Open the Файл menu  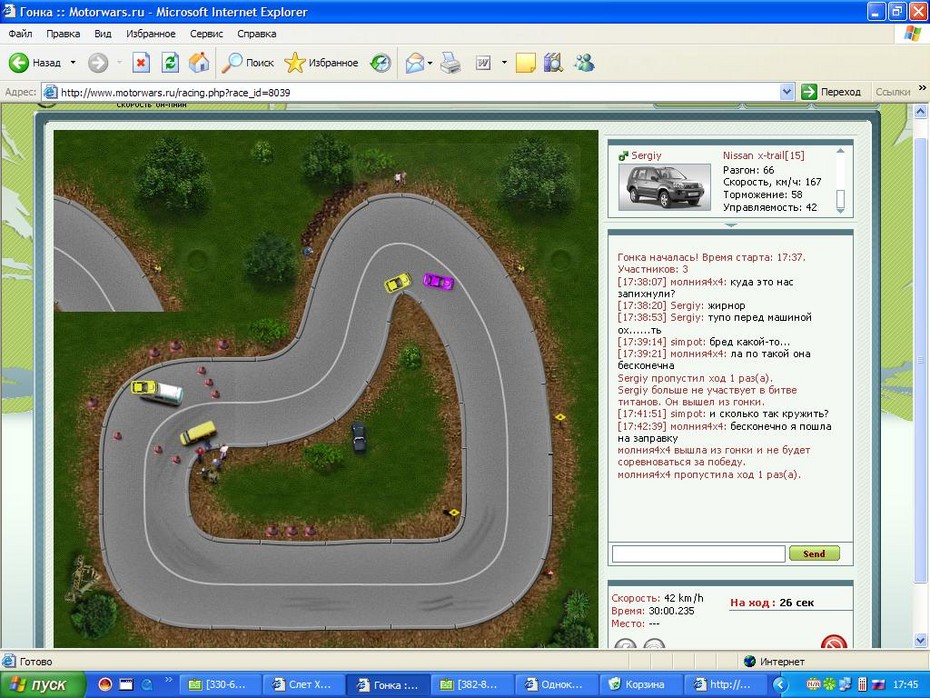tap(20, 34)
